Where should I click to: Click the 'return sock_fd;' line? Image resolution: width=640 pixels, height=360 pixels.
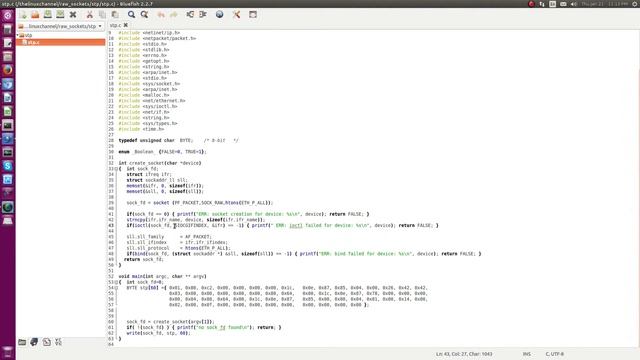143,259
